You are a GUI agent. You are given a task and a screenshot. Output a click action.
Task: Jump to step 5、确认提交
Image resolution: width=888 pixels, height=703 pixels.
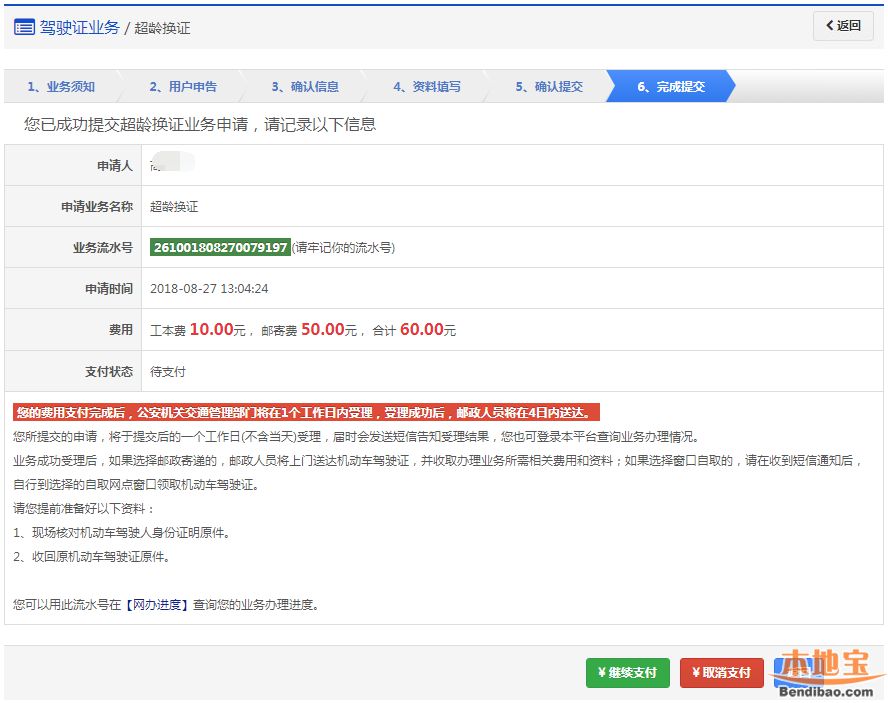(549, 87)
